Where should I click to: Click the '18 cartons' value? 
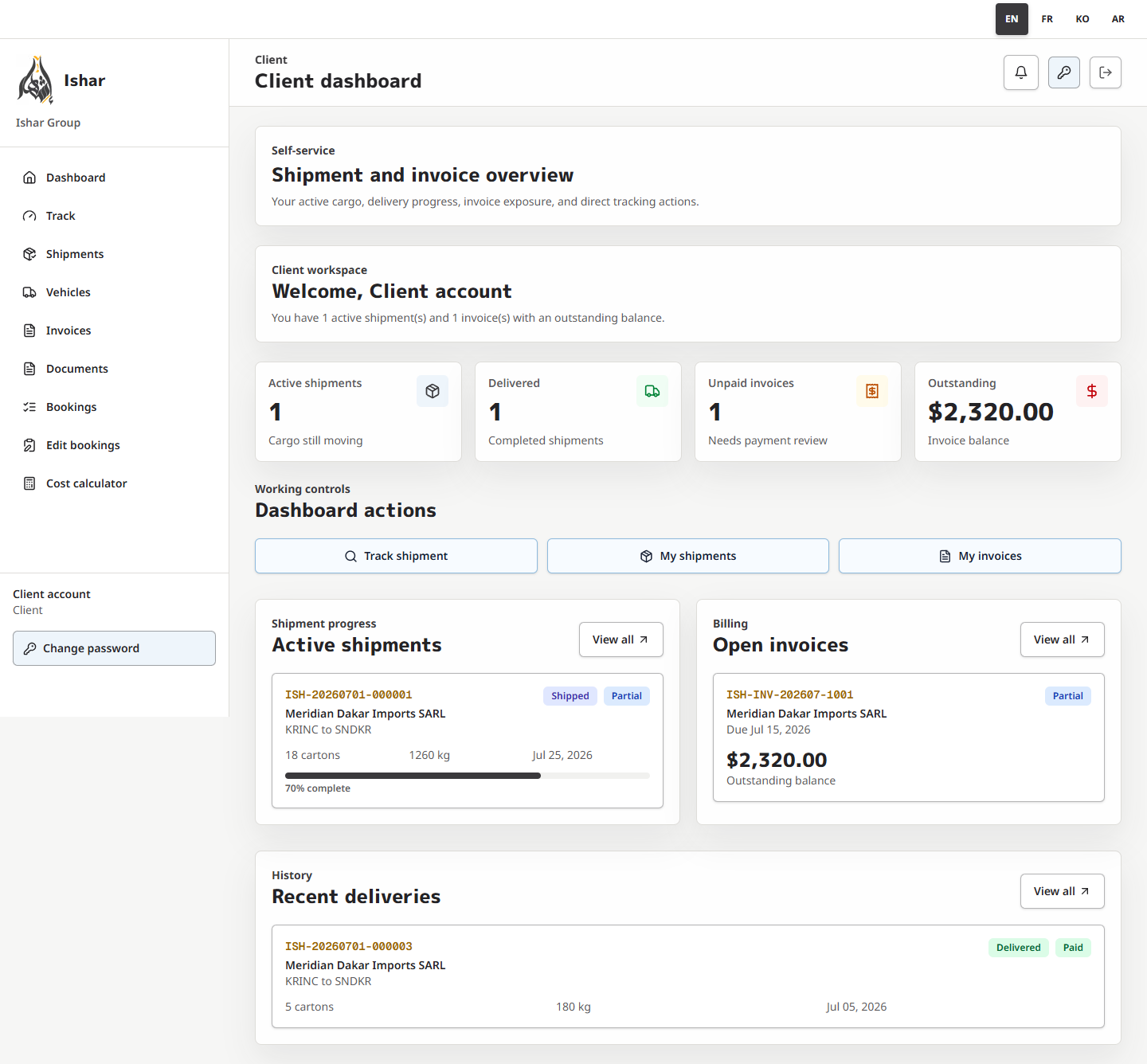[313, 755]
